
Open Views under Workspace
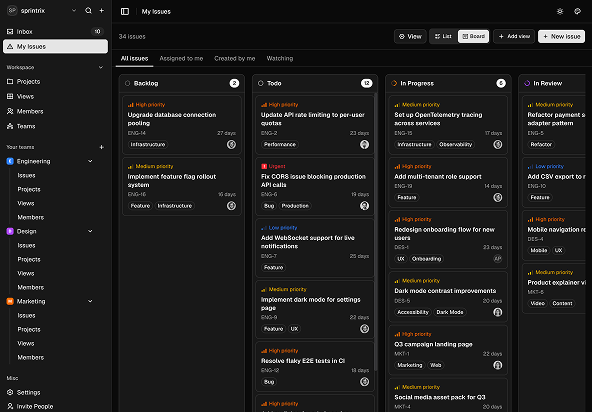click(x=56, y=97)
